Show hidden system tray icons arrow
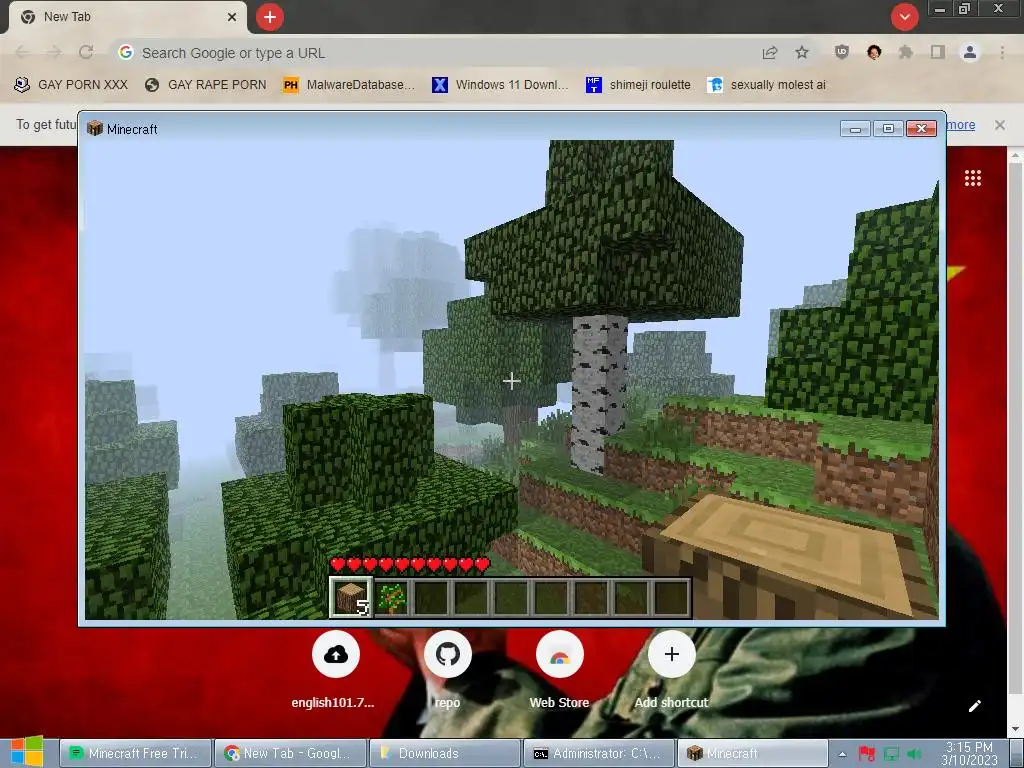Screen dimensions: 1024x768 [x=842, y=754]
